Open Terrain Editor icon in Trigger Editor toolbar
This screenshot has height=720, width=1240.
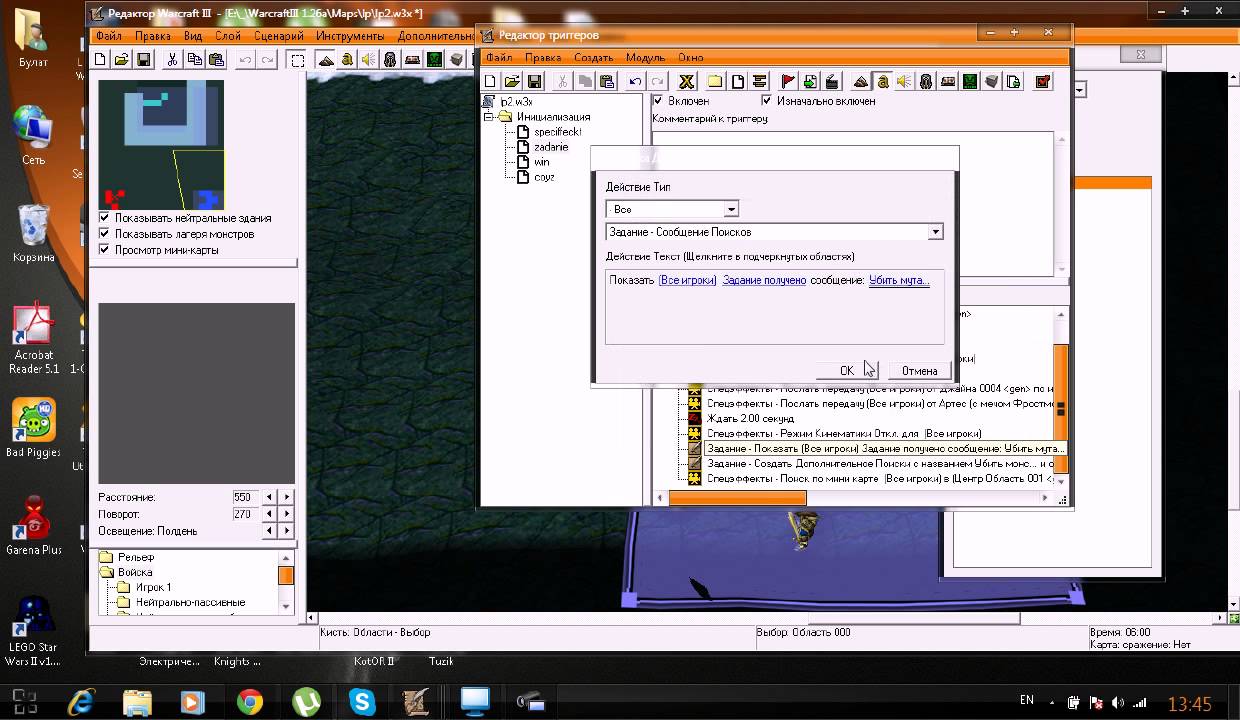(861, 82)
